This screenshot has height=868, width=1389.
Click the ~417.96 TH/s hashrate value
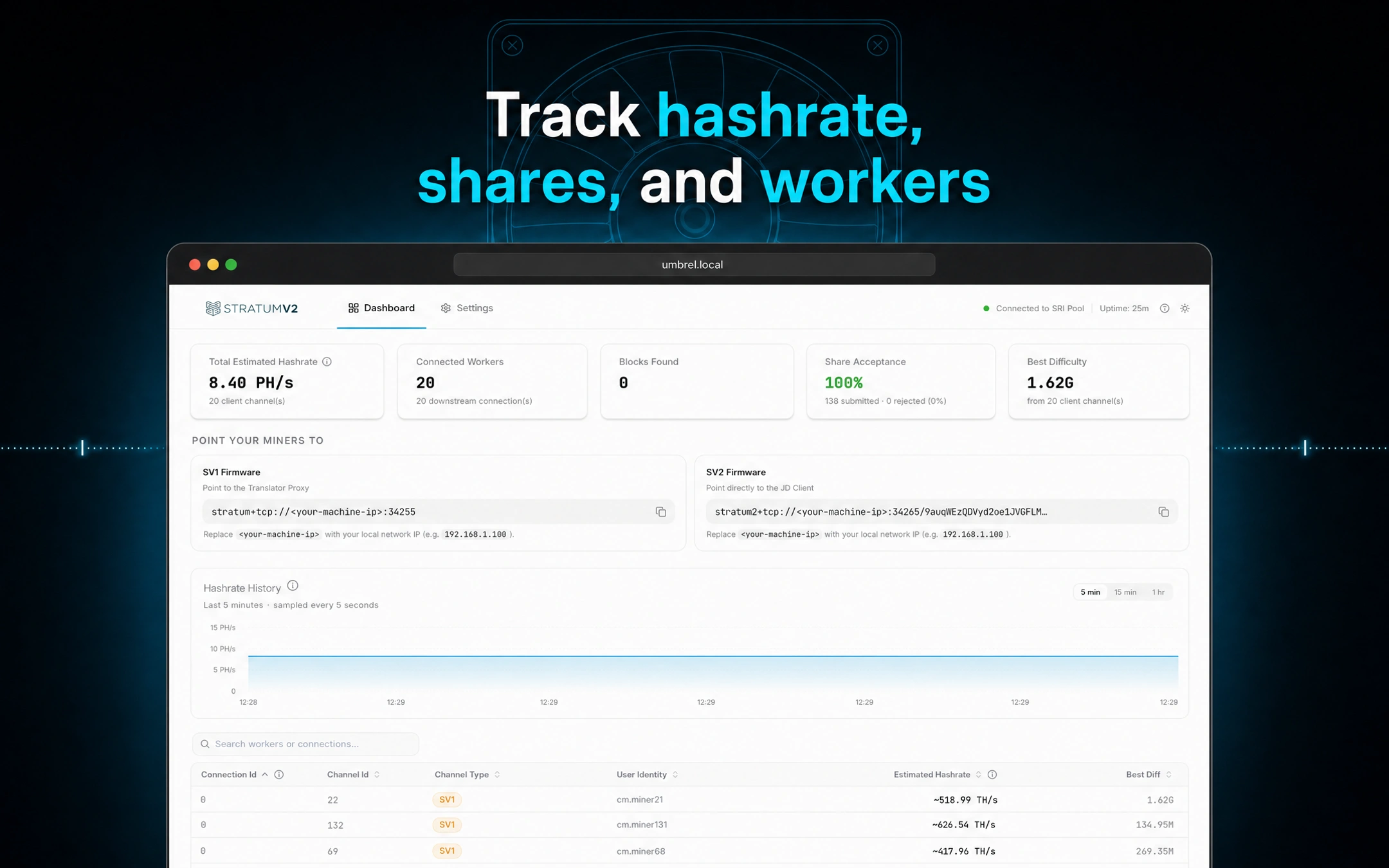pos(963,851)
